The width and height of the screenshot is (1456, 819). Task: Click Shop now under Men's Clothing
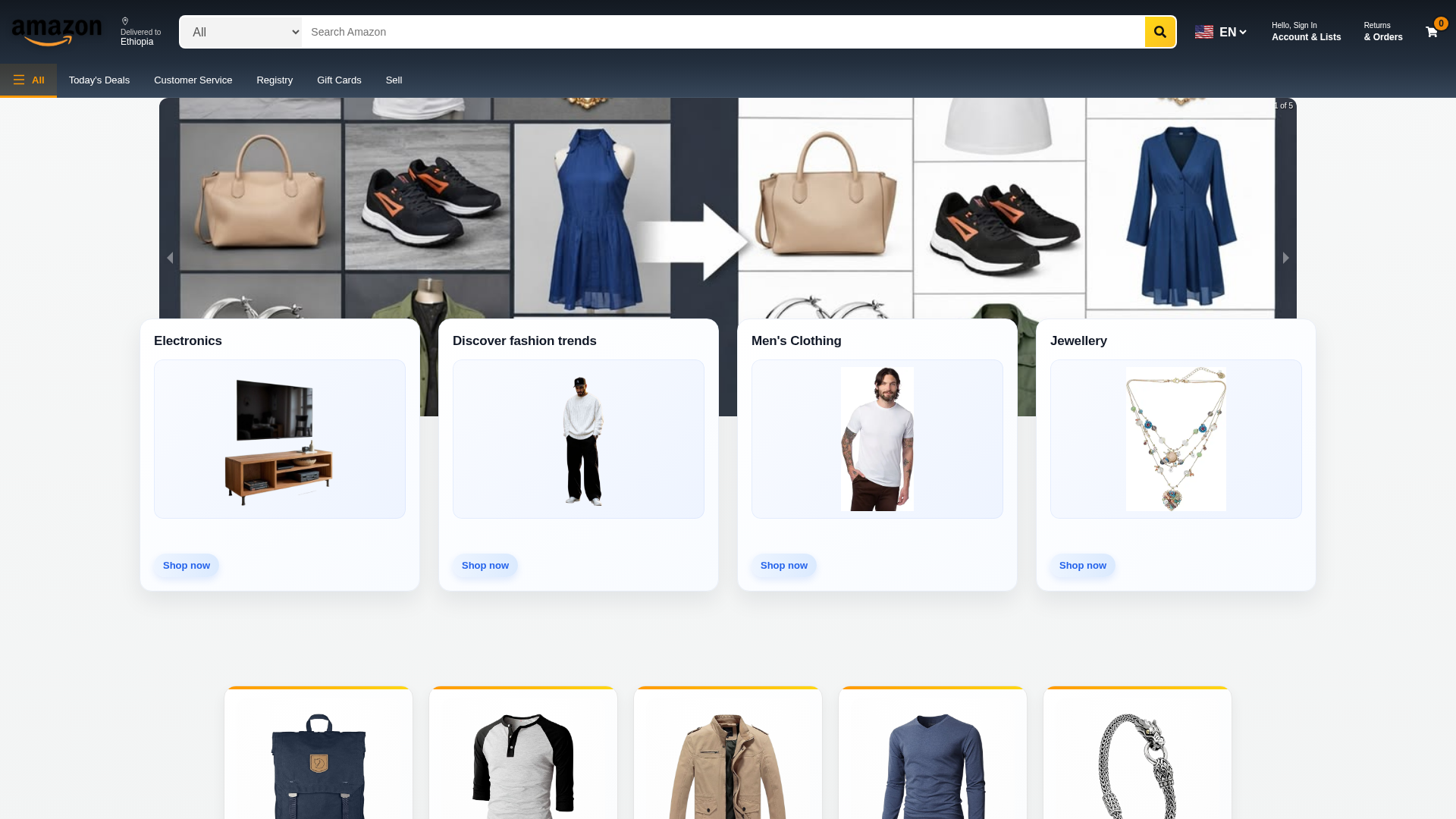click(784, 566)
